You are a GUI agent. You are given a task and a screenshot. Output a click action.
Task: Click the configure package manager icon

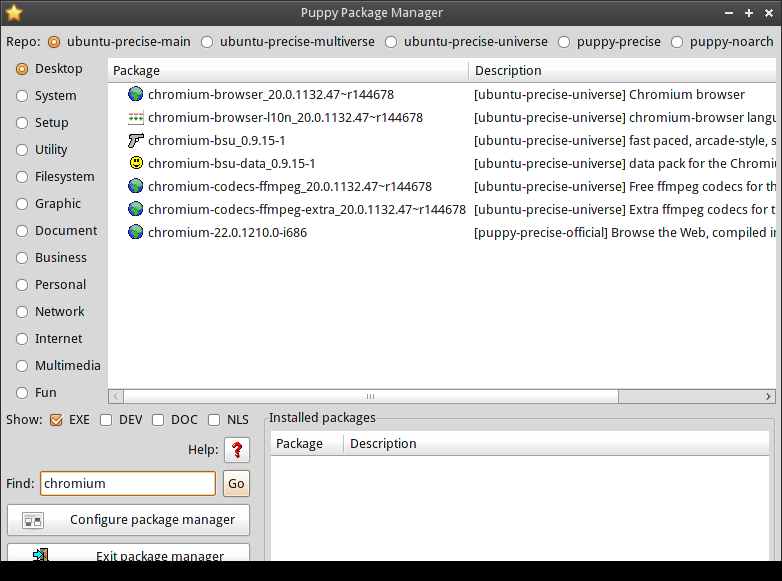(33, 521)
